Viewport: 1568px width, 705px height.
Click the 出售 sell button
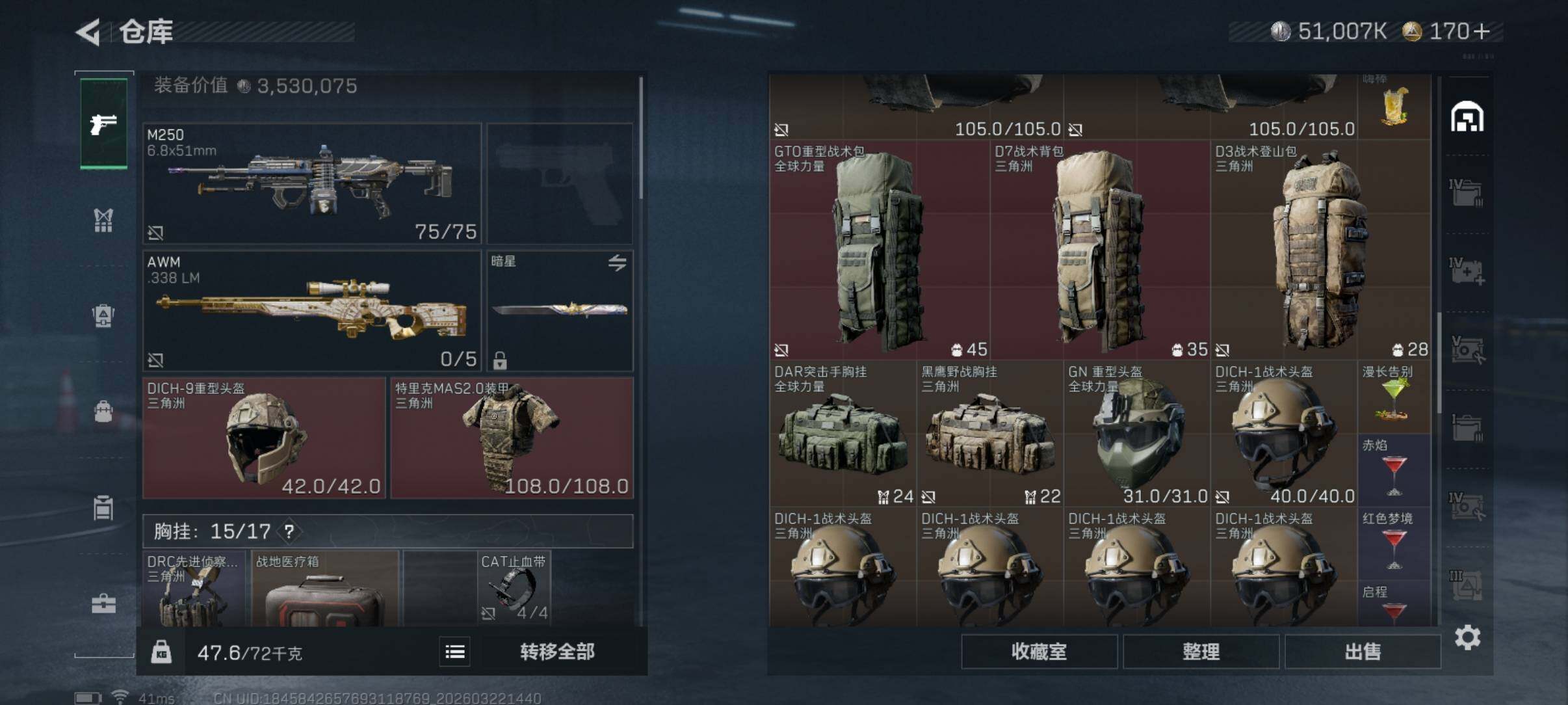1363,652
